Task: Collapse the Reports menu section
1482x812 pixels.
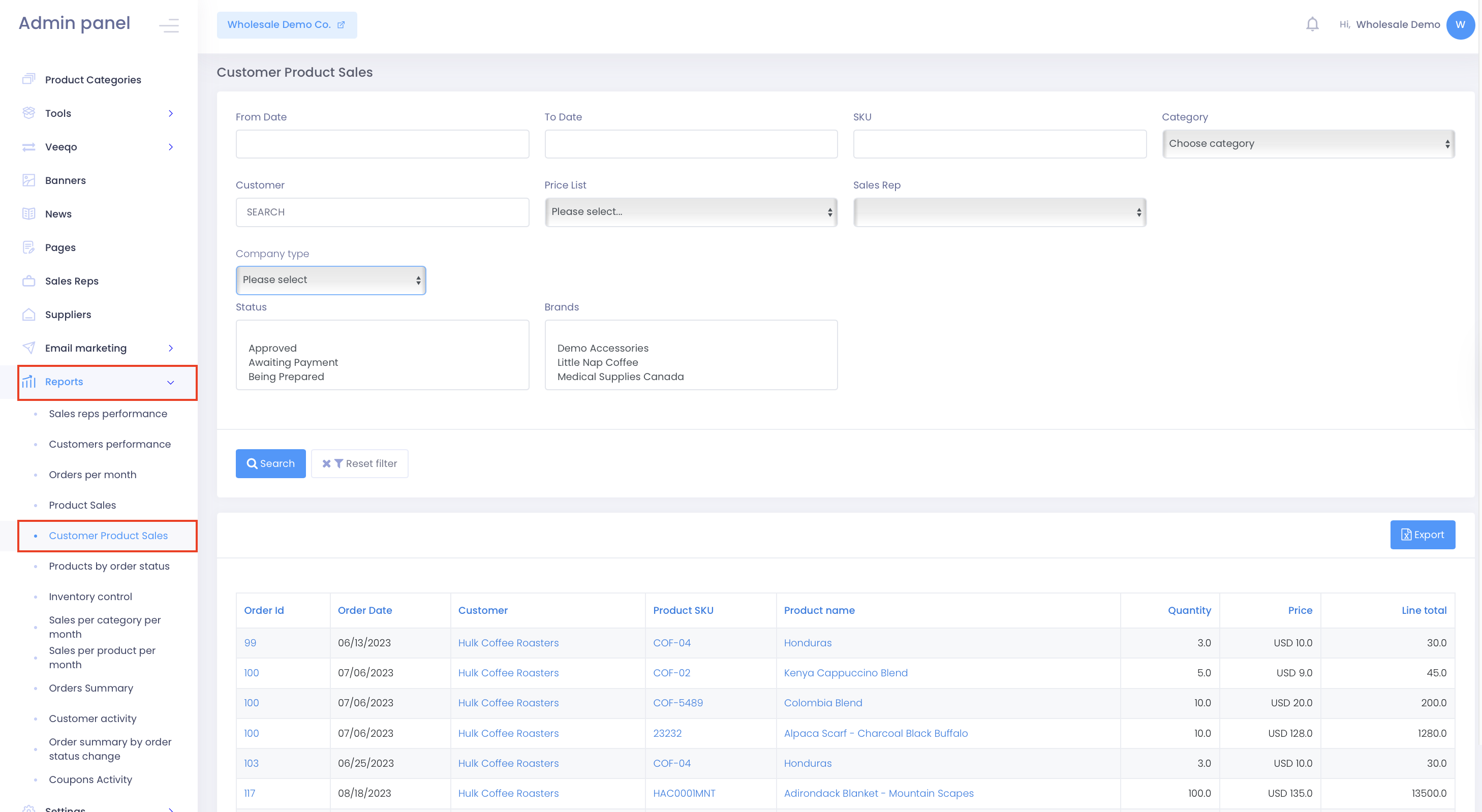Action: click(170, 383)
